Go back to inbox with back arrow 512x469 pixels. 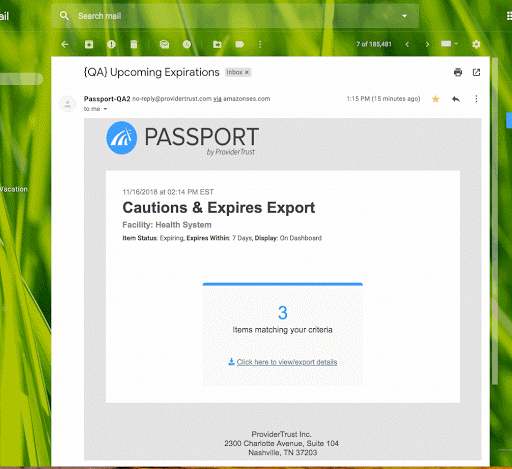click(x=65, y=44)
